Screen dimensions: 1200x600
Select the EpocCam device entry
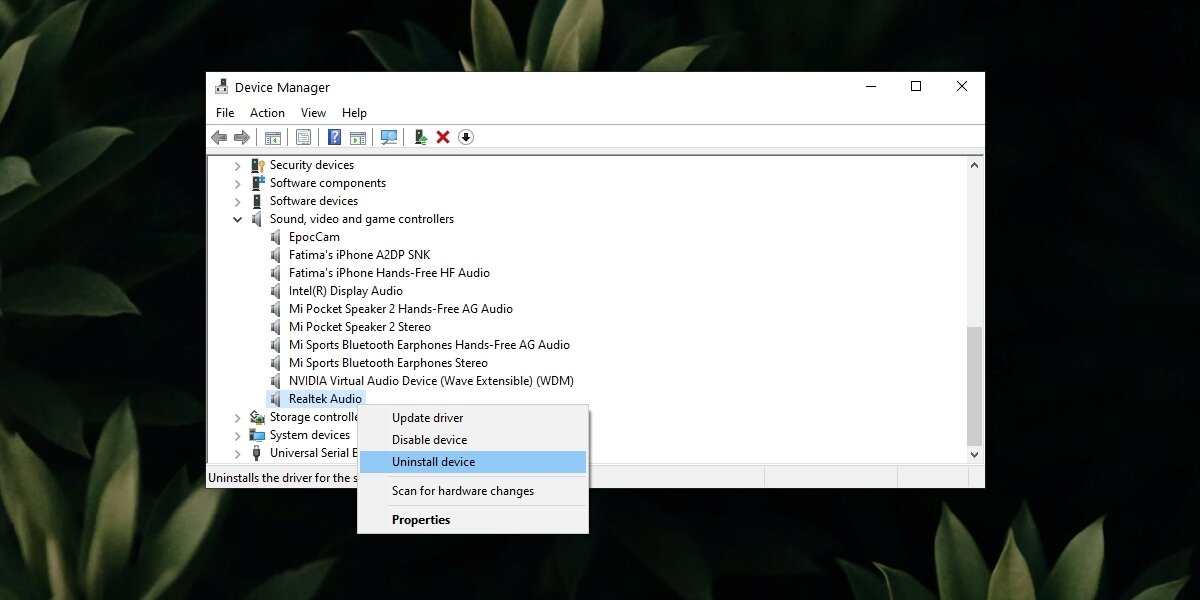coord(313,236)
